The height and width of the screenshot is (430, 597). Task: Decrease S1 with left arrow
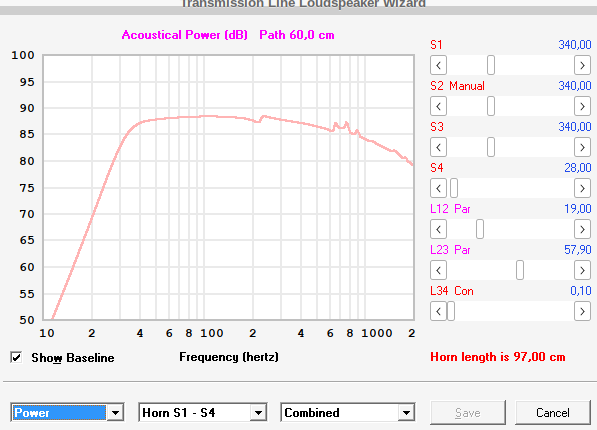(438, 66)
